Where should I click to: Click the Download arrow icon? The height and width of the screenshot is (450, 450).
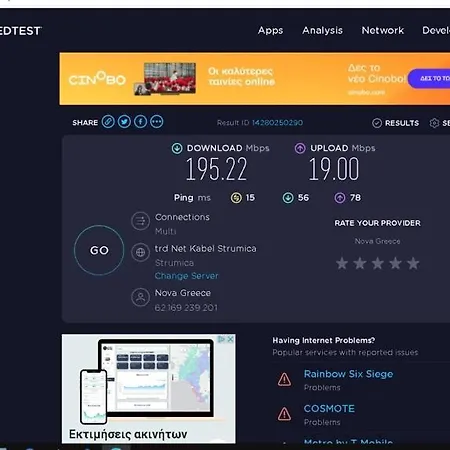point(177,148)
